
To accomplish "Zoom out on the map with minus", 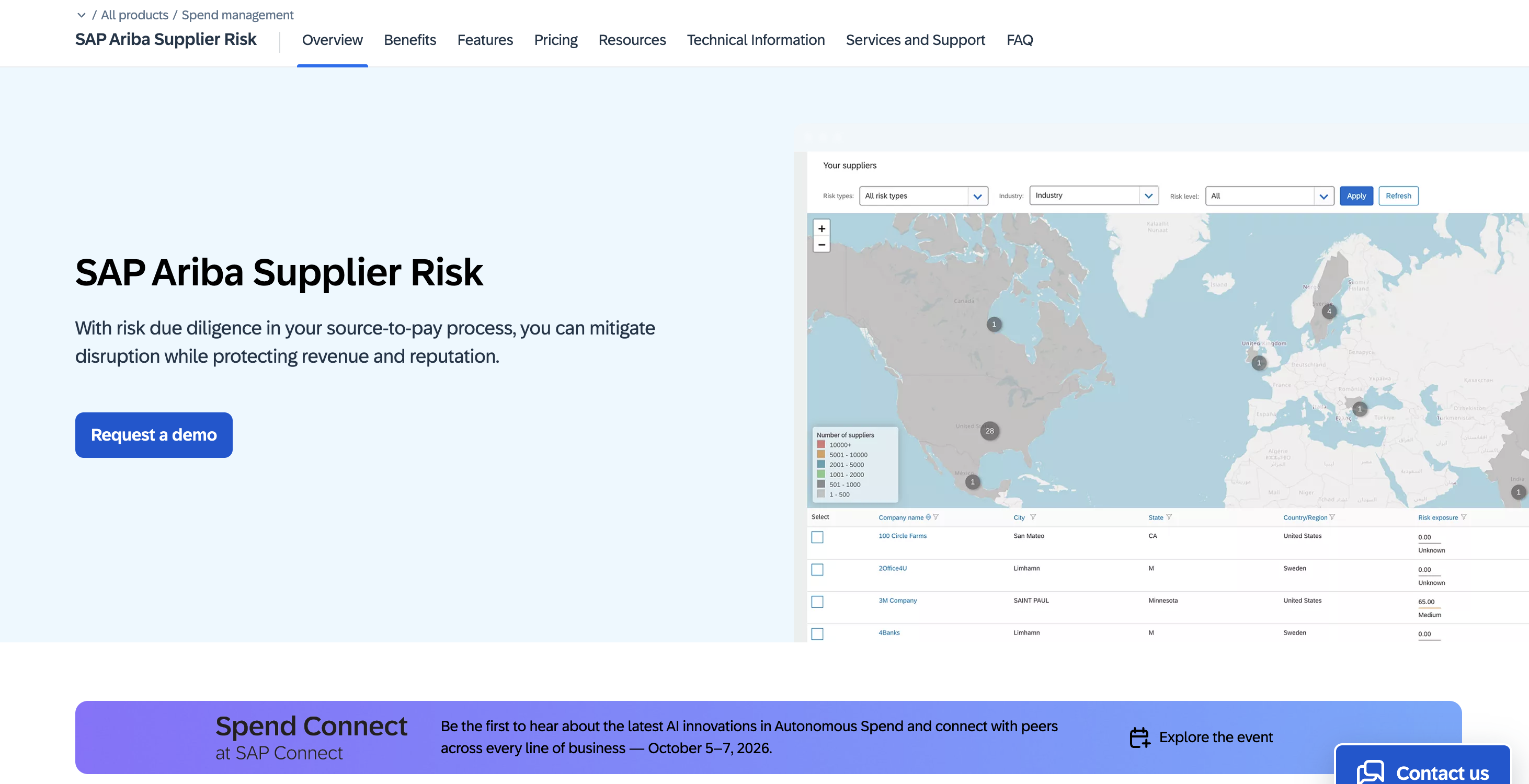I will click(x=821, y=245).
